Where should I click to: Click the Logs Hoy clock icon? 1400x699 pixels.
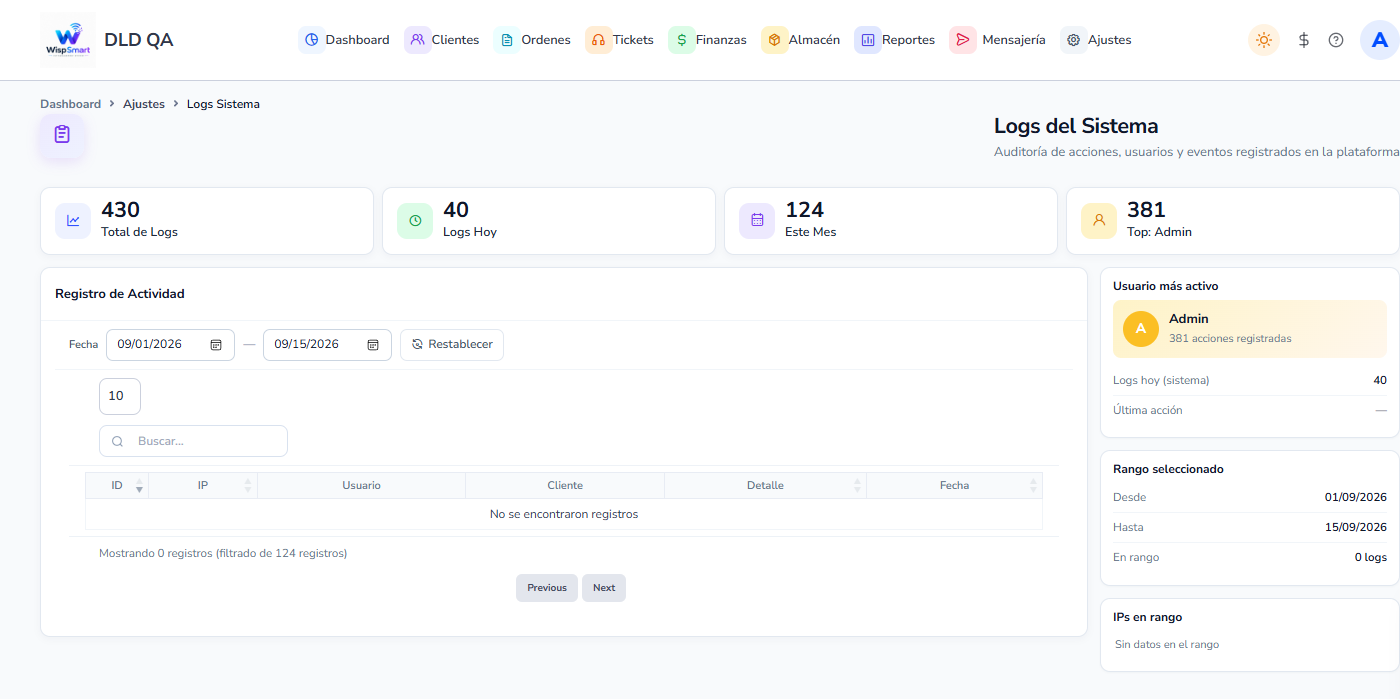415,221
